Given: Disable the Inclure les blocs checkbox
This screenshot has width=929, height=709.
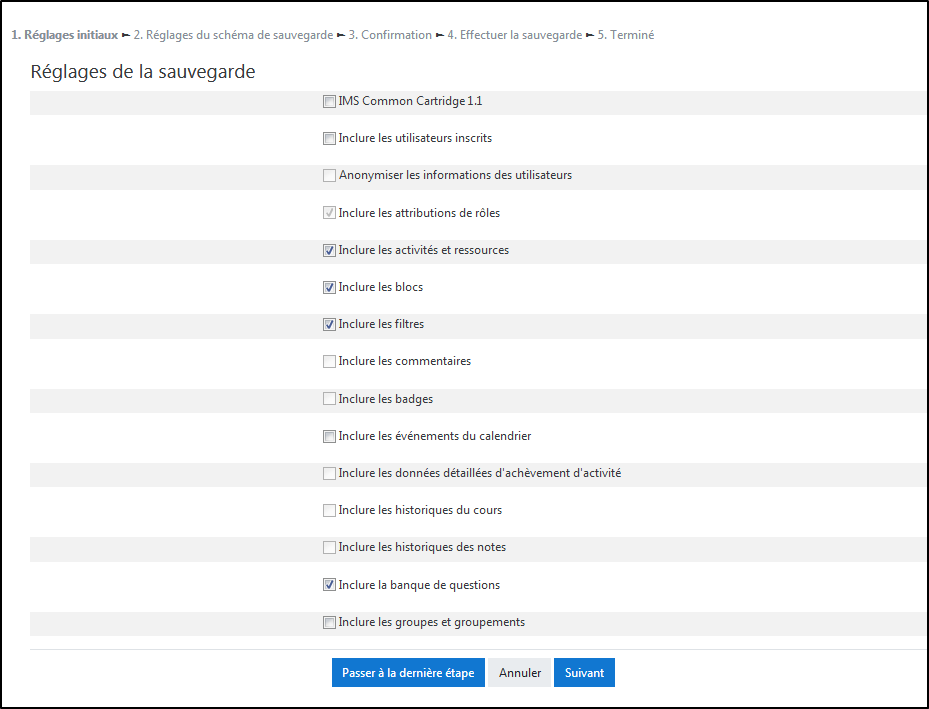Looking at the screenshot, I should (x=329, y=288).
